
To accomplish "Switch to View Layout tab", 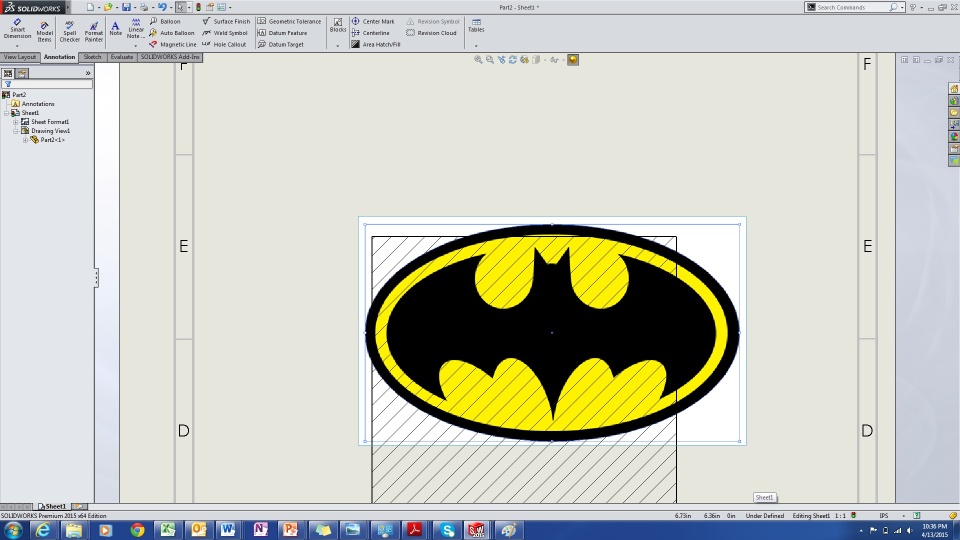I will pyautogui.click(x=20, y=57).
